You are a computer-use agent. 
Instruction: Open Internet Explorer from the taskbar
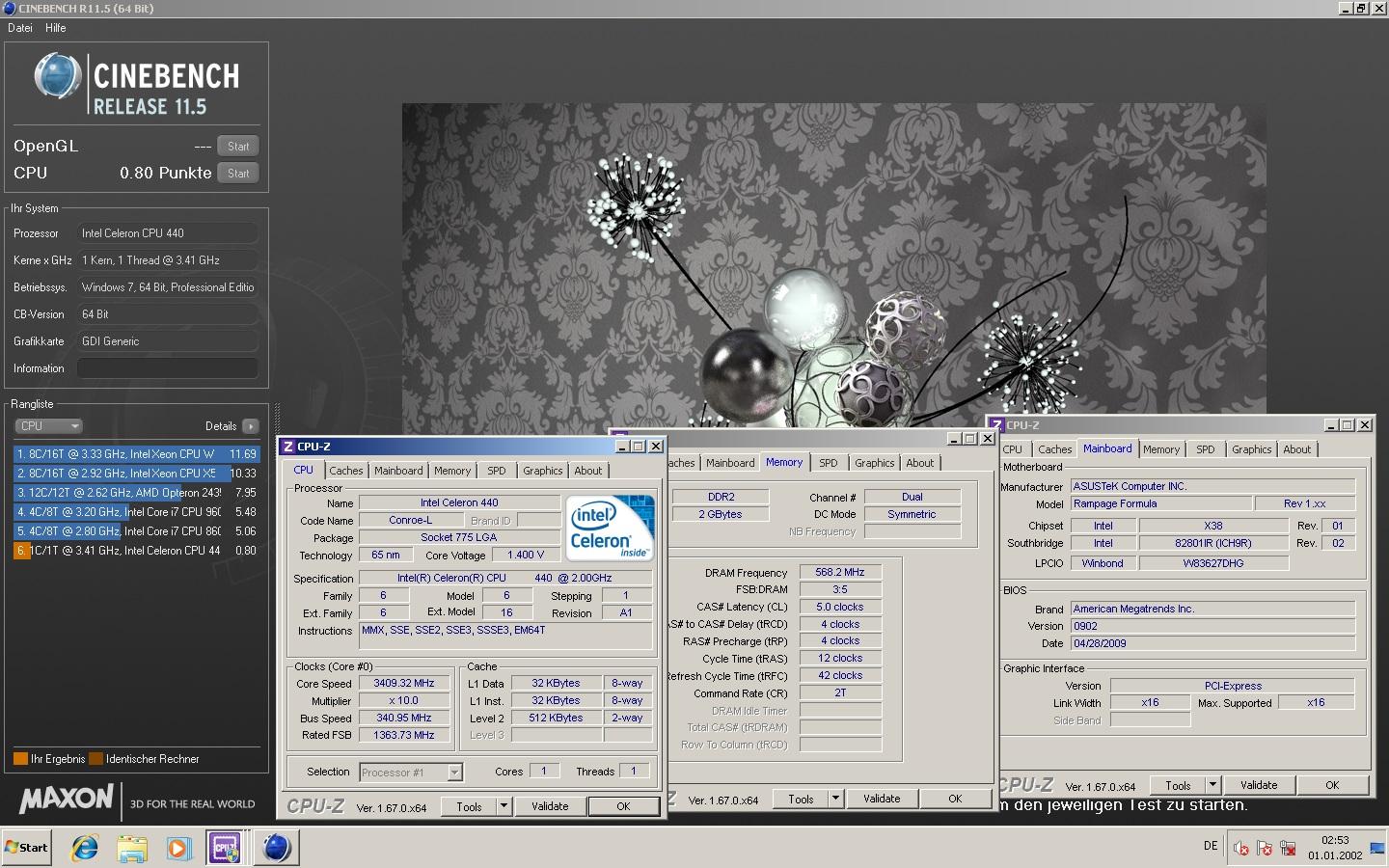click(85, 848)
